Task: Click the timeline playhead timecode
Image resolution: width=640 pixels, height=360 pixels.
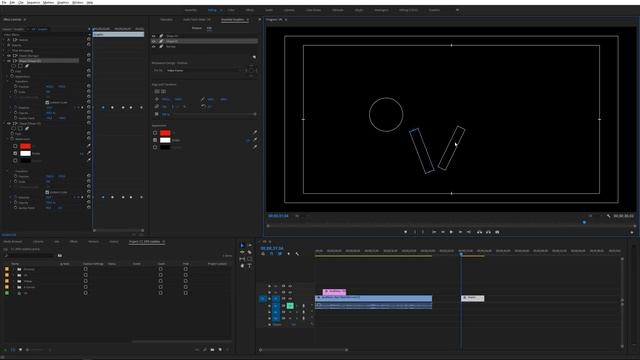Action: tap(271, 248)
